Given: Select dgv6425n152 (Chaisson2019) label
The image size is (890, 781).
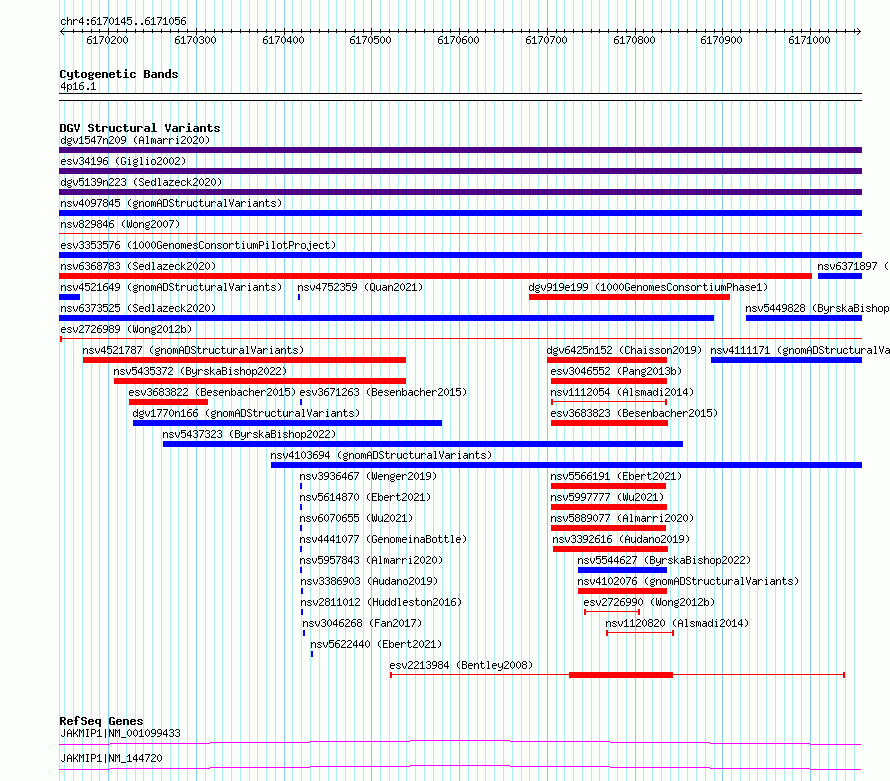Looking at the screenshot, I should [624, 350].
